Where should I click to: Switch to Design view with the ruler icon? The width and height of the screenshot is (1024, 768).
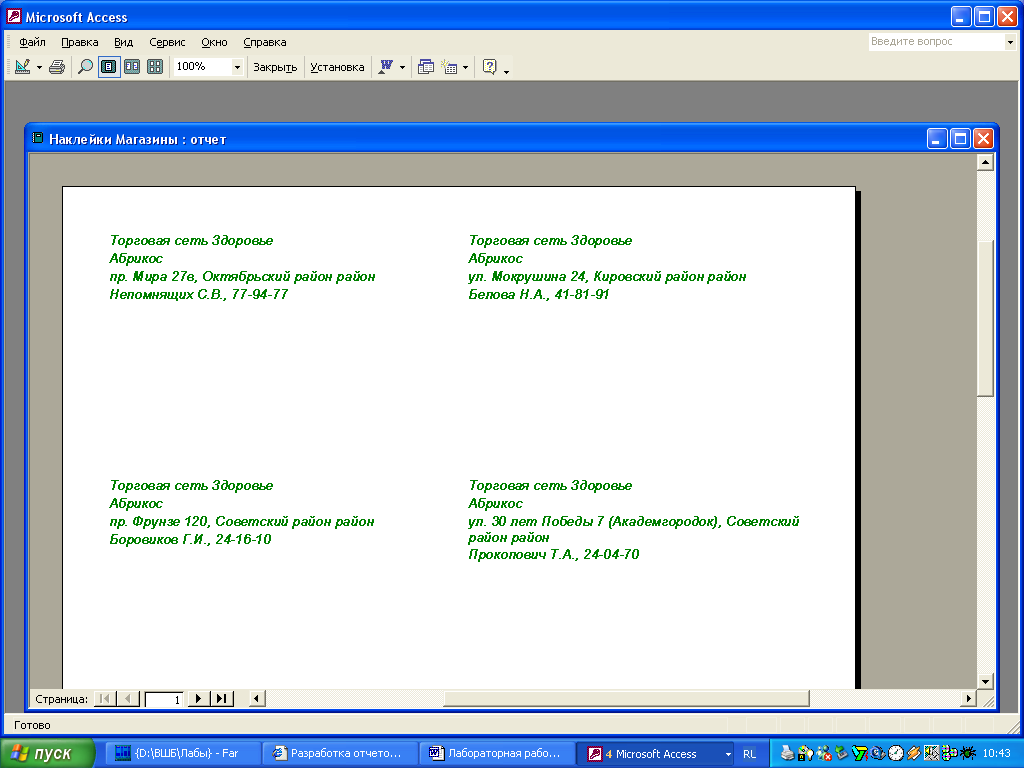pos(23,67)
